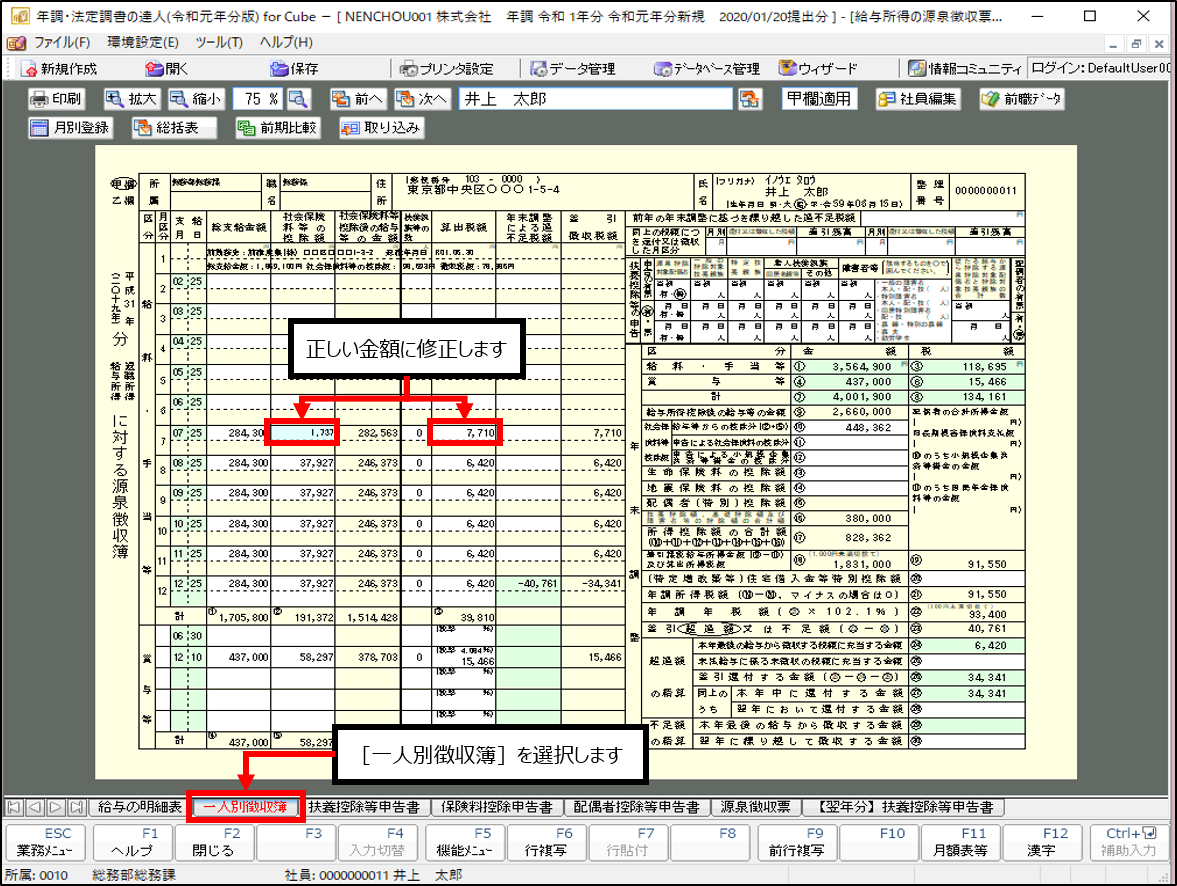Image resolution: width=1177 pixels, height=886 pixels.
Task: Switch to 給与の明細表 tab
Action: 140,807
